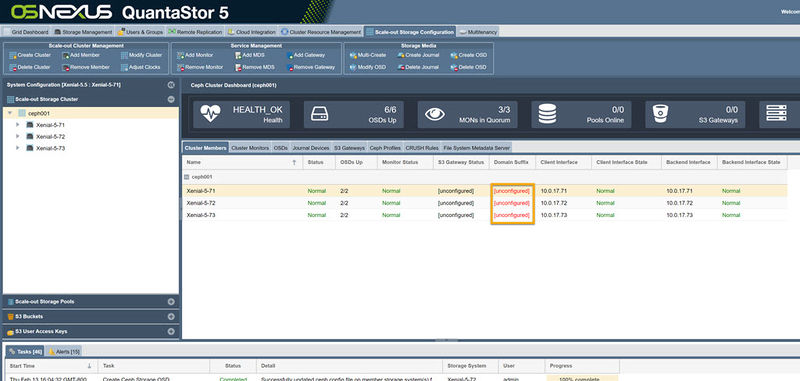Image resolution: width=800 pixels, height=381 pixels.
Task: Open the OSDs tab
Action: [281, 147]
